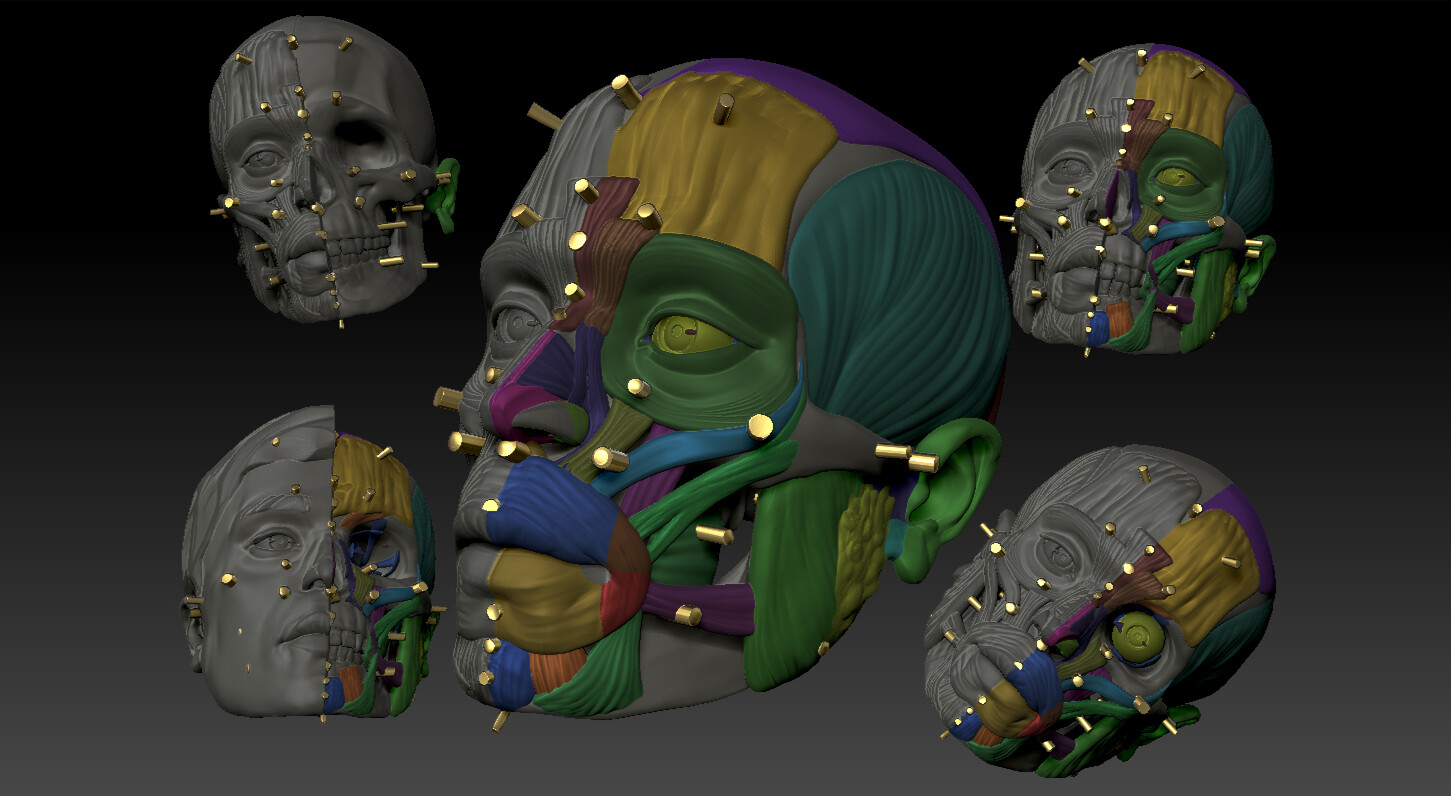Screen dimensions: 1451x796
Task: Click the skull's exposed teeth on the top-left model
Action: click(x=355, y=245)
